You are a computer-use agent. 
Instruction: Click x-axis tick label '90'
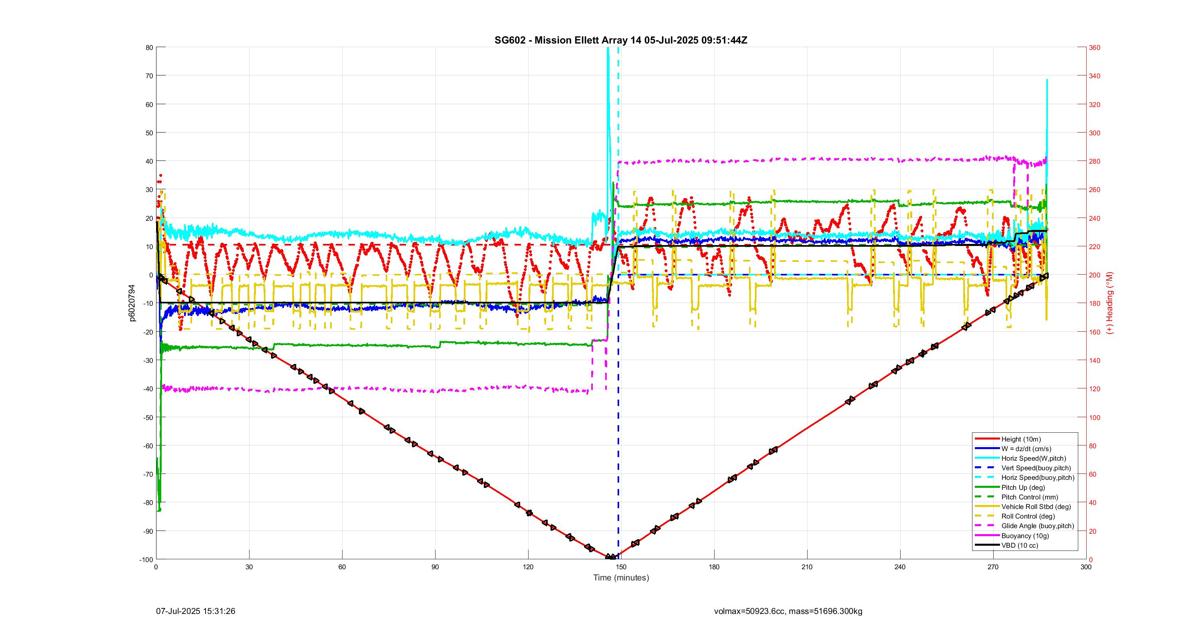click(x=435, y=567)
